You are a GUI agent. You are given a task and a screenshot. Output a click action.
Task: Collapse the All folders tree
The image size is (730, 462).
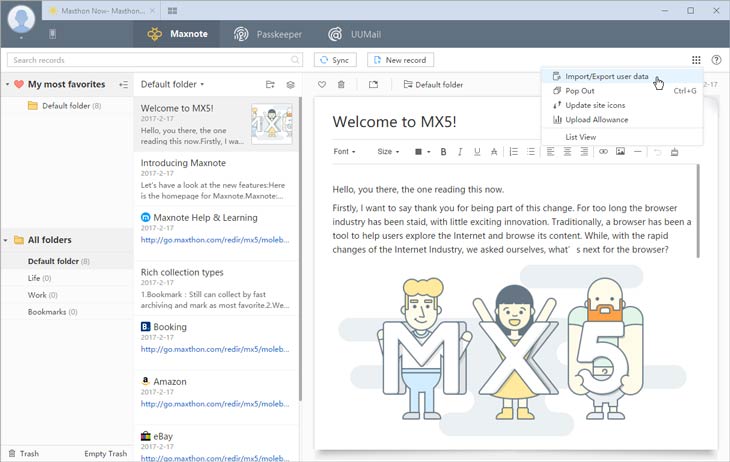[x=6, y=240]
